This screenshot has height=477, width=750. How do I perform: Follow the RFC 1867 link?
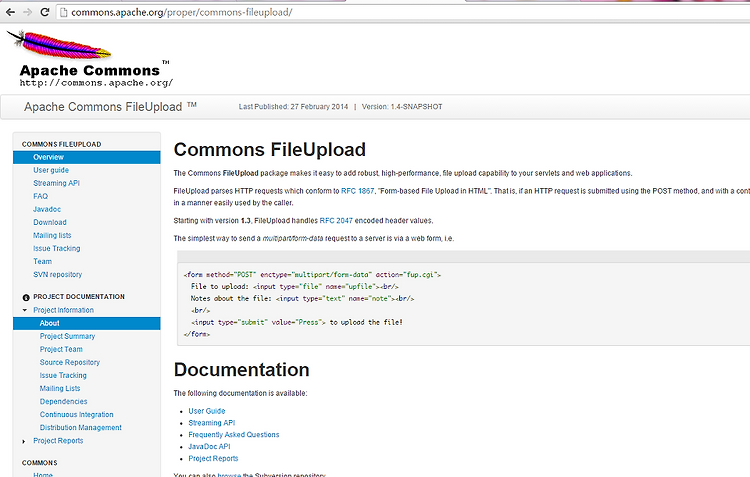[x=358, y=191]
